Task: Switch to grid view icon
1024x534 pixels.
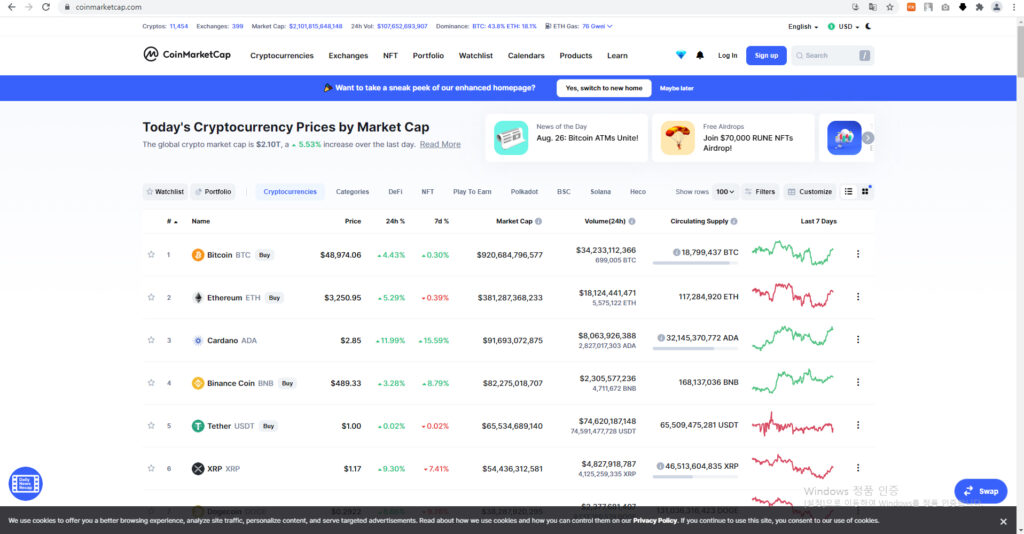Action: (865, 191)
